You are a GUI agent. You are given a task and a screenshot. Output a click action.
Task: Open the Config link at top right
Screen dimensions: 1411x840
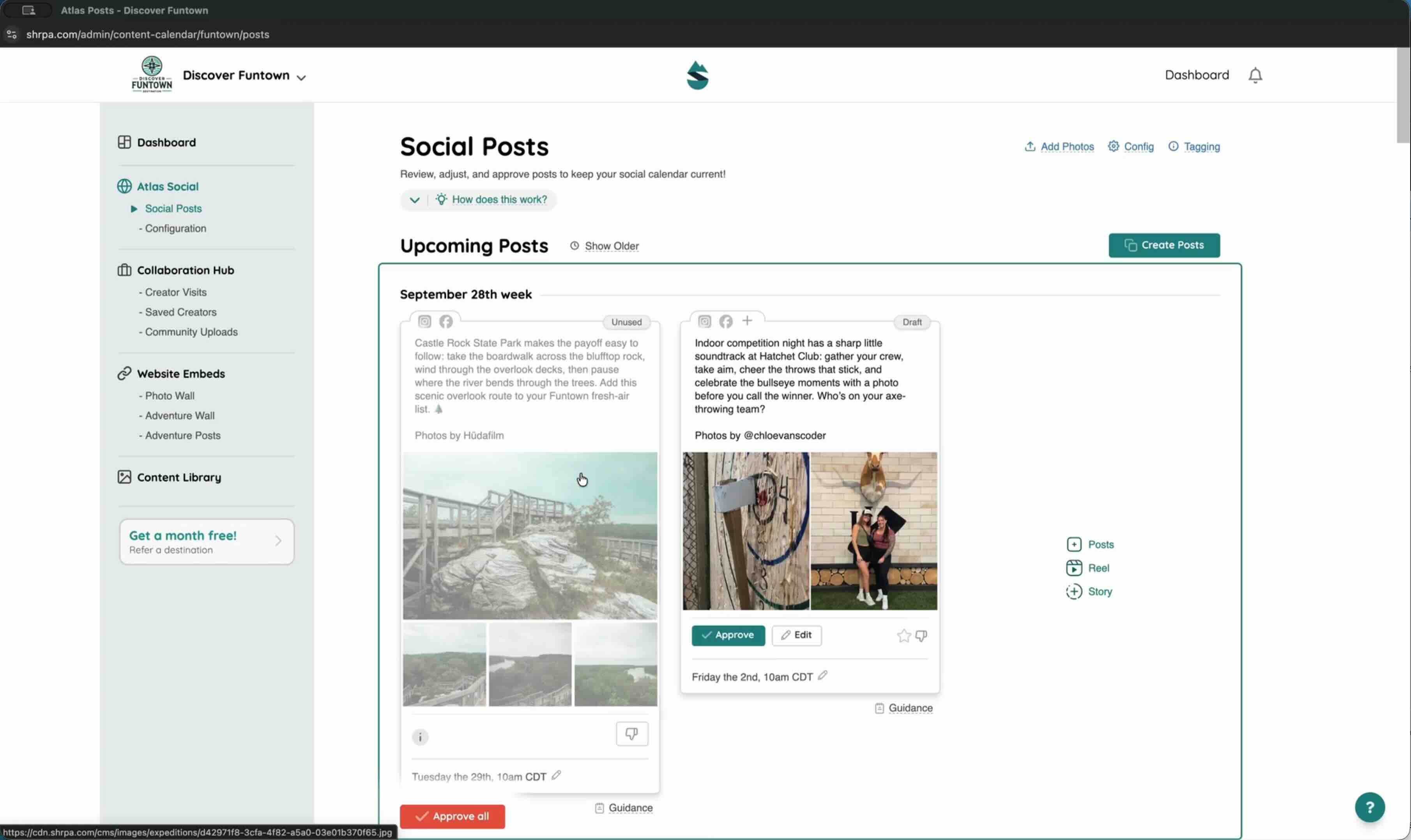pyautogui.click(x=1131, y=146)
